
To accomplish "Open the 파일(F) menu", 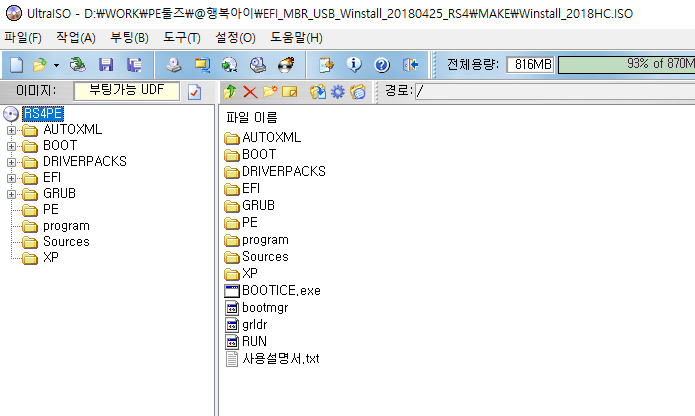I will [x=23, y=38].
